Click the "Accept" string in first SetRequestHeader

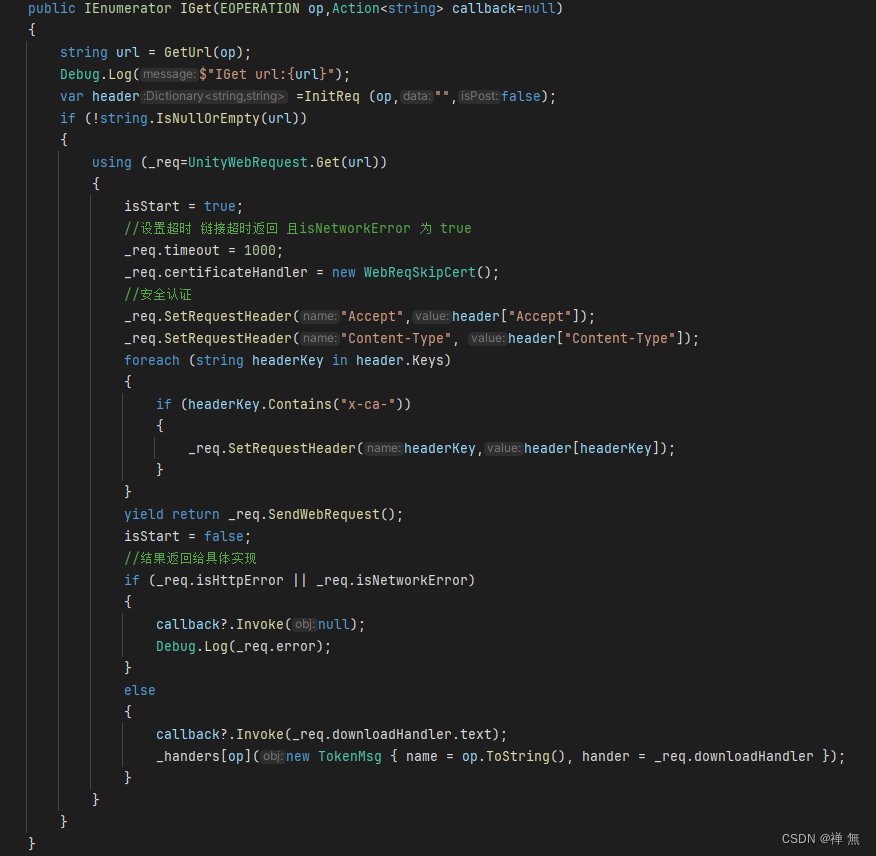pyautogui.click(x=372, y=317)
